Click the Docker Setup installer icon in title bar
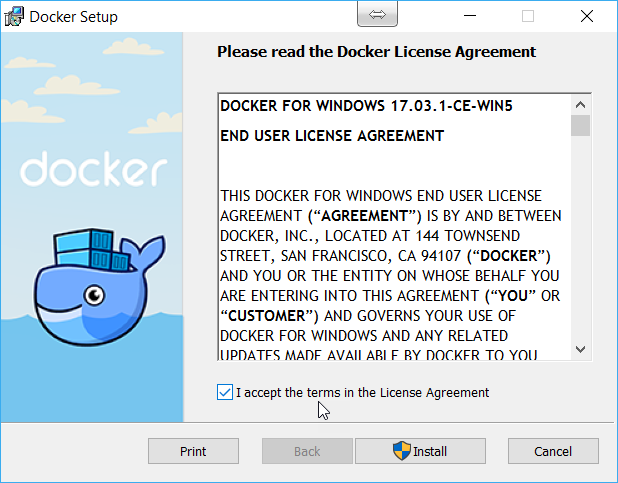 click(14, 17)
